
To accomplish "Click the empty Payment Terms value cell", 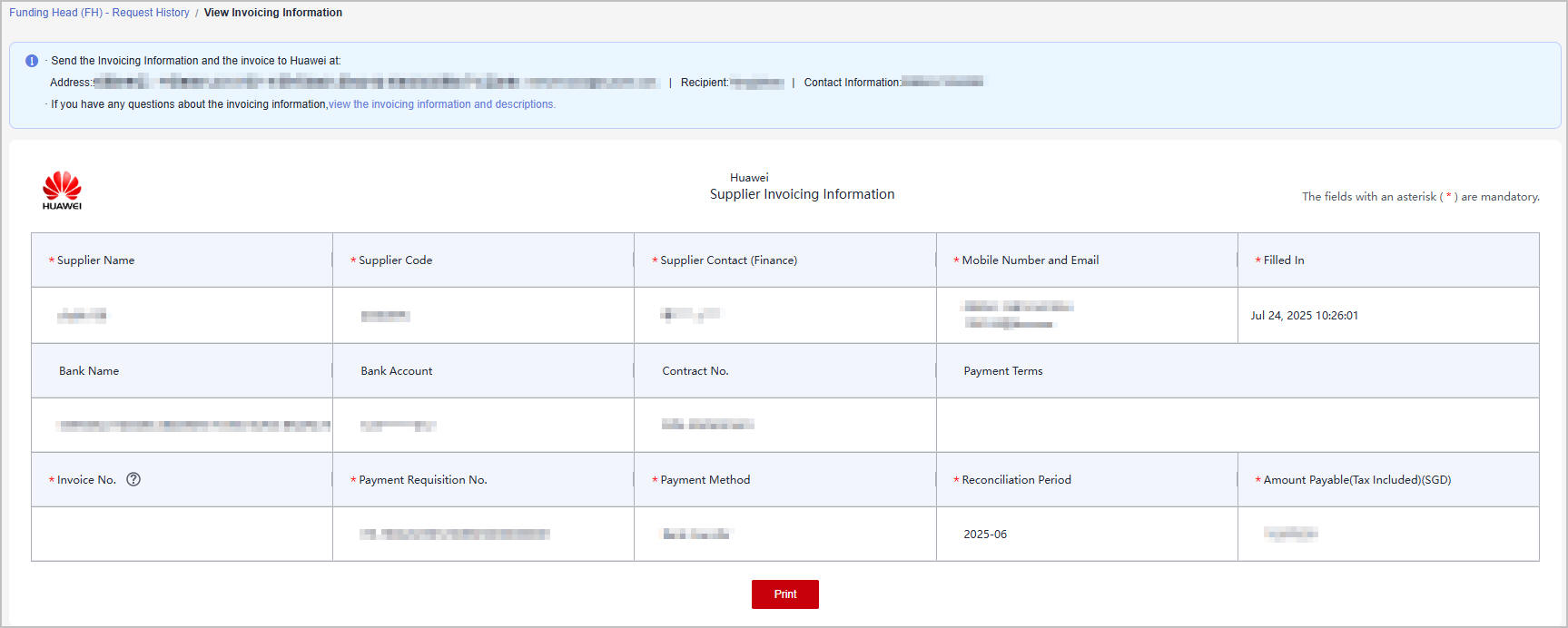I will coord(1237,425).
